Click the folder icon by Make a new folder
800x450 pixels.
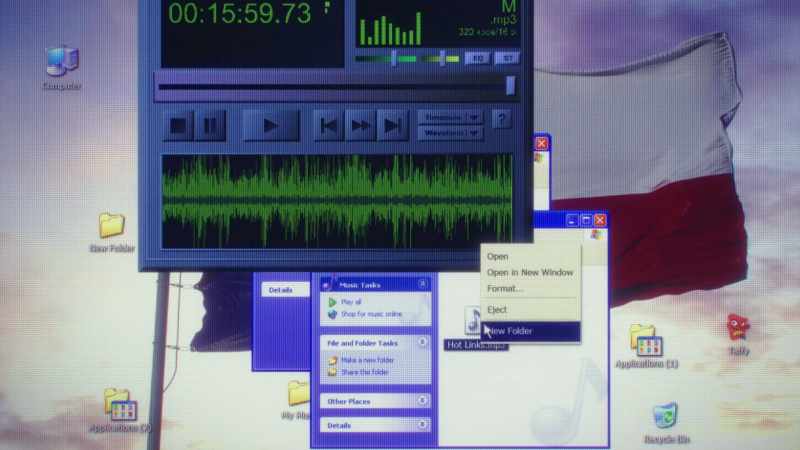coord(333,360)
